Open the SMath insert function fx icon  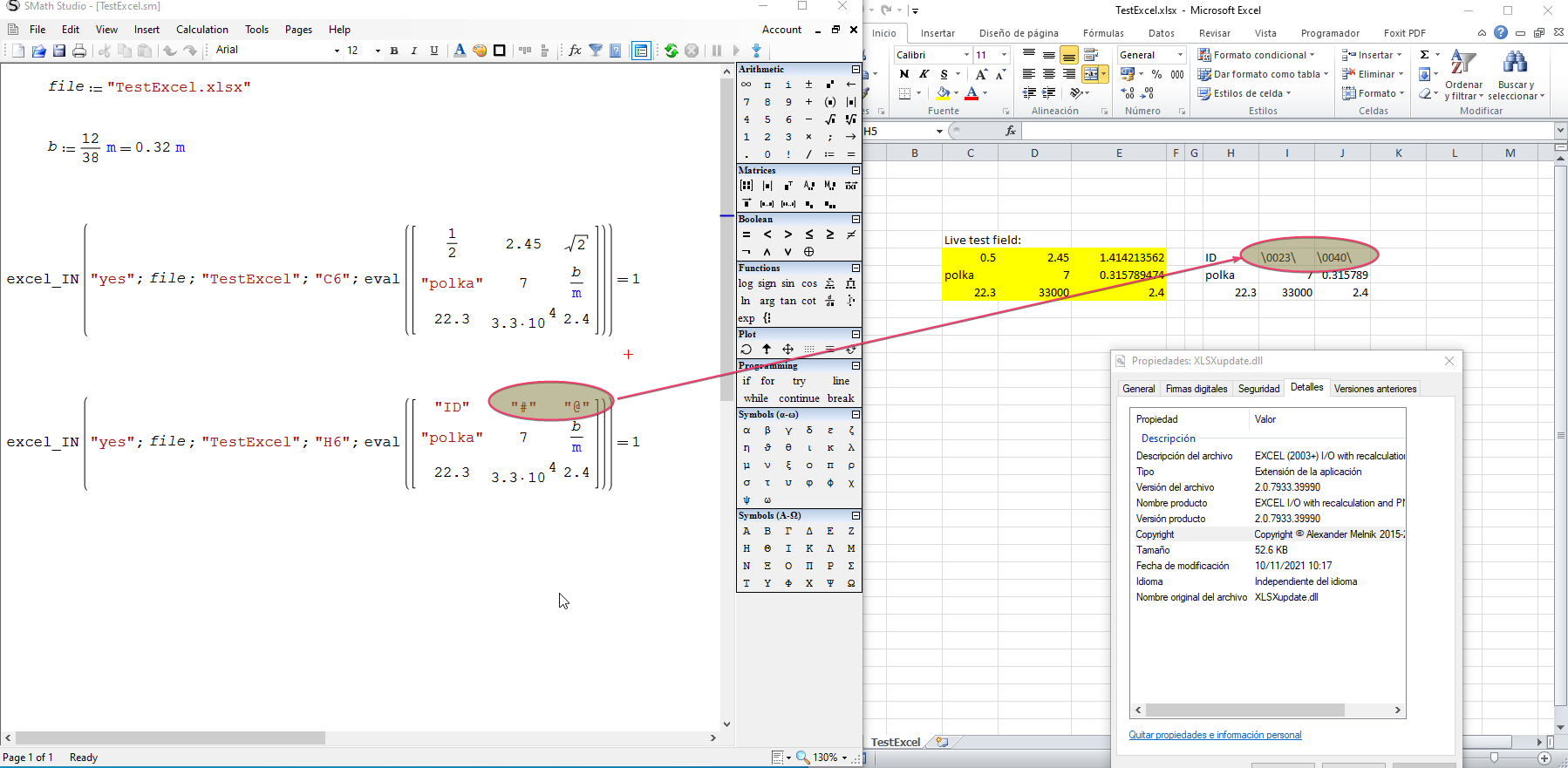(575, 51)
